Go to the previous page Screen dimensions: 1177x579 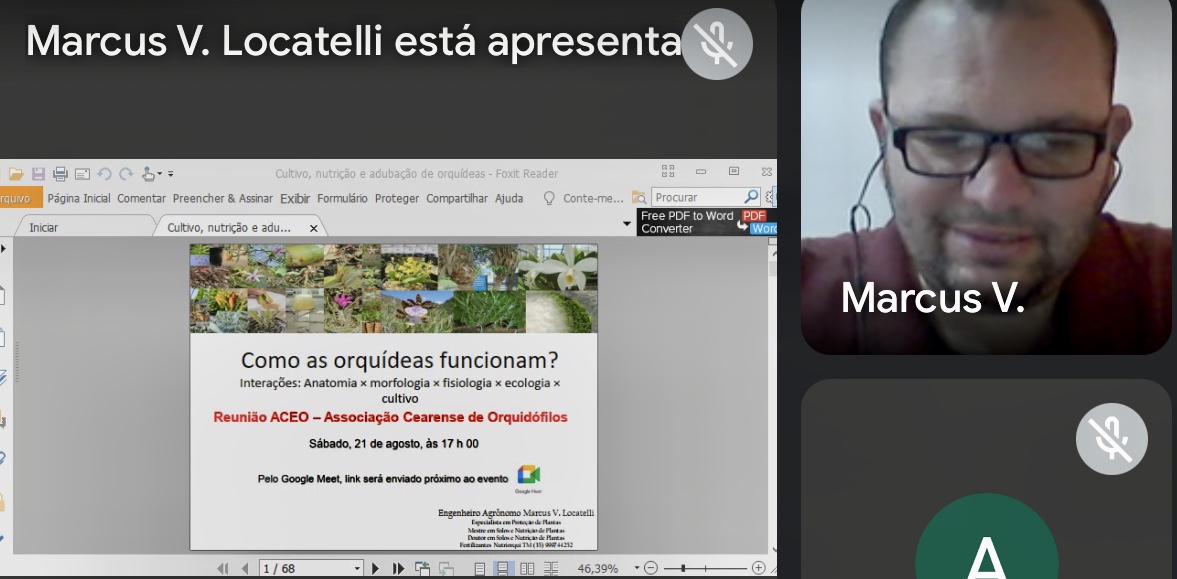point(245,568)
